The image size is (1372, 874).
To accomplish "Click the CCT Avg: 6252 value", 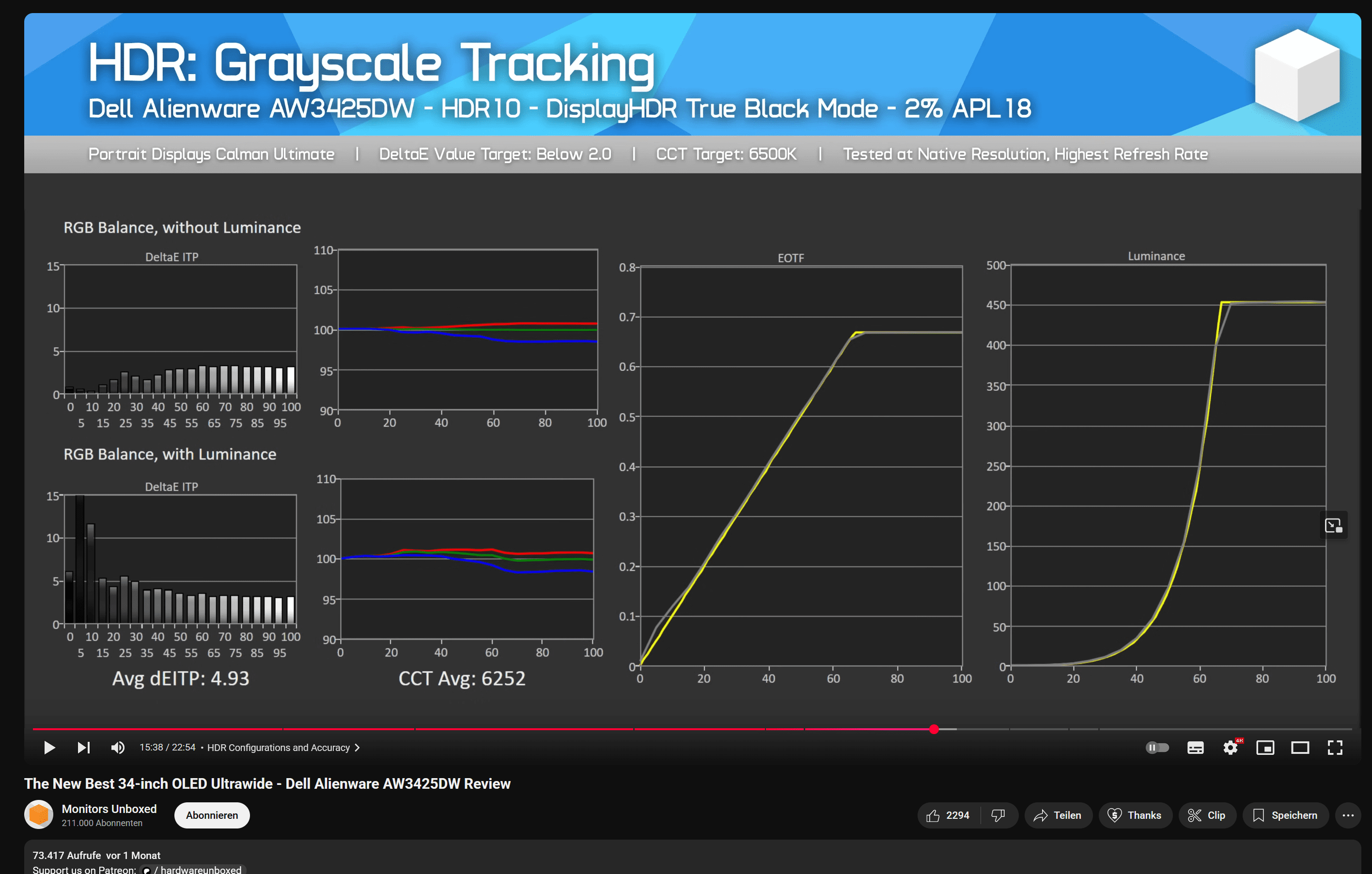I will point(462,678).
